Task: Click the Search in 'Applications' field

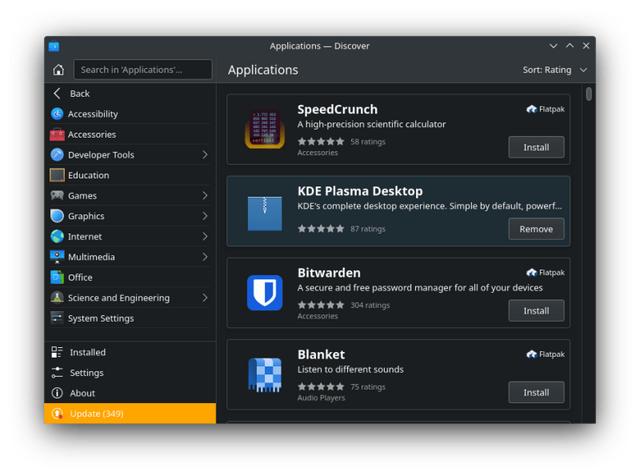Action: tap(143, 70)
